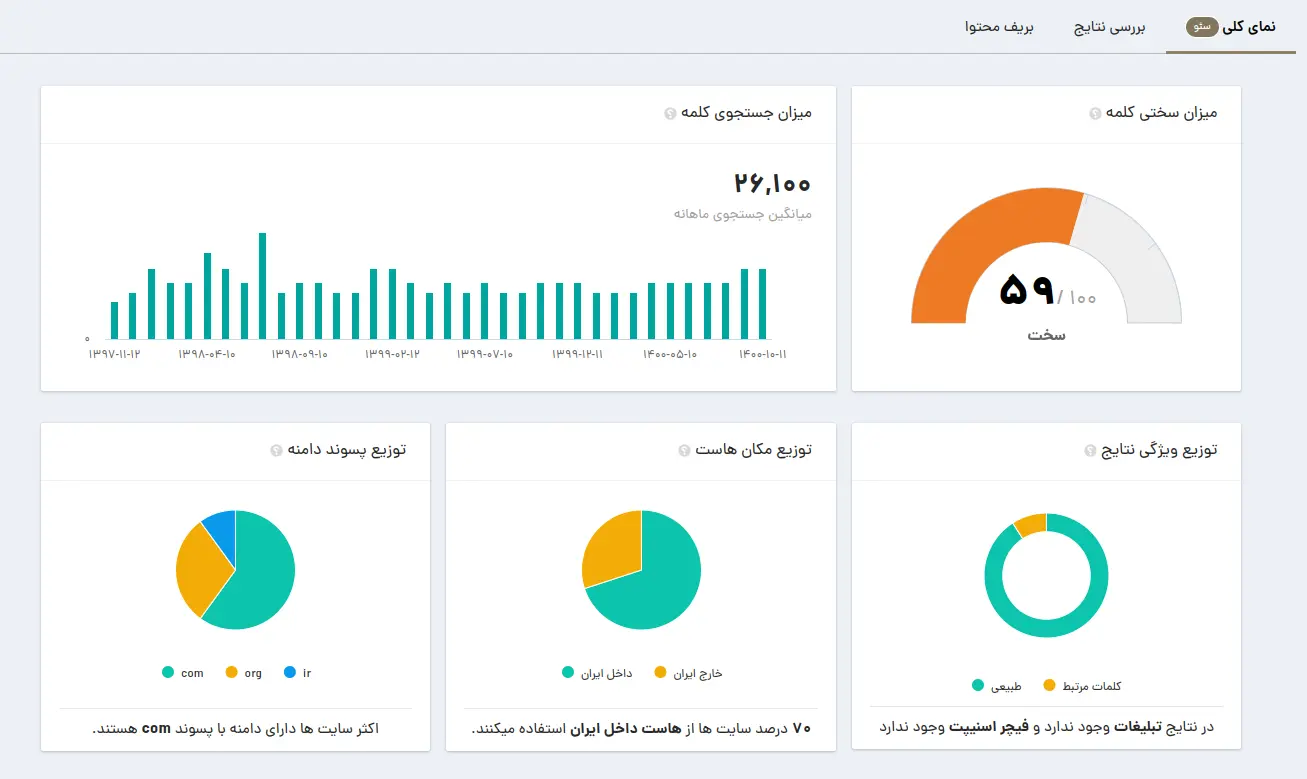Click the com legend label
This screenshot has width=1307, height=779.
coord(192,673)
